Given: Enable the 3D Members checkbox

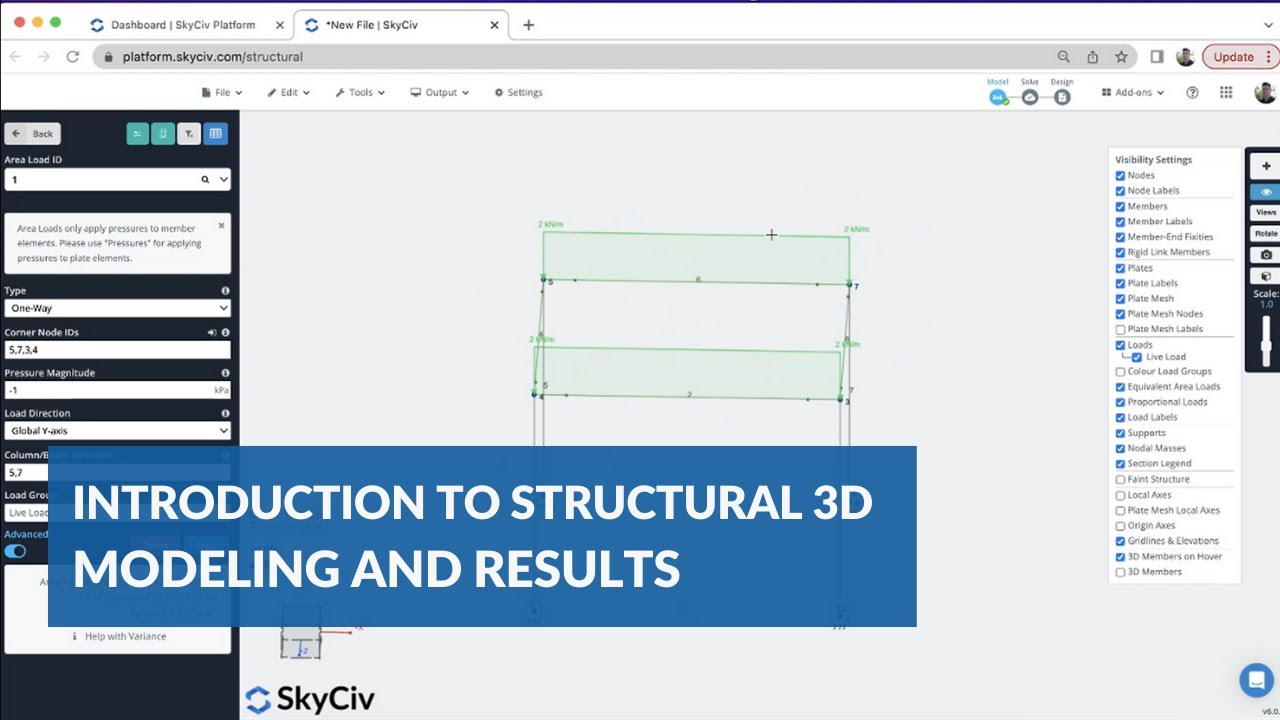Looking at the screenshot, I should (x=1120, y=572).
